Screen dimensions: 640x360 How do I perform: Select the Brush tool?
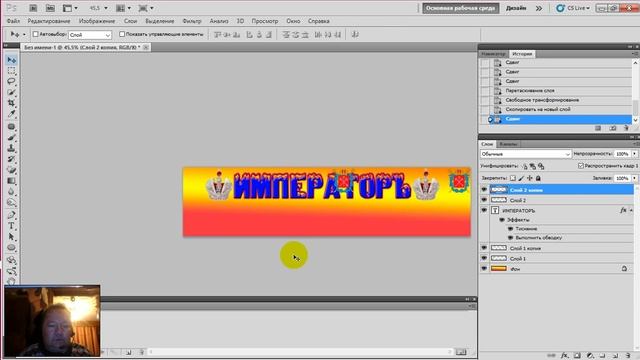[x=11, y=138]
